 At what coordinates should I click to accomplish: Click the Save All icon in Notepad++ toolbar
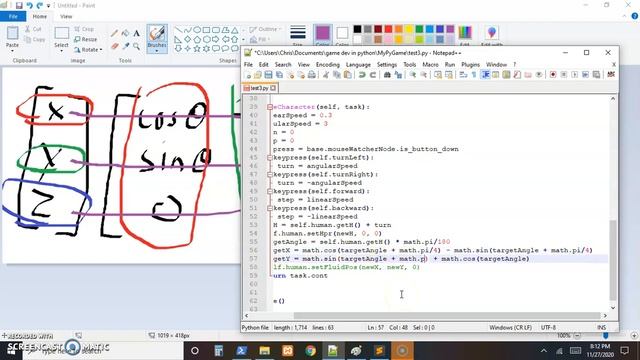279,75
